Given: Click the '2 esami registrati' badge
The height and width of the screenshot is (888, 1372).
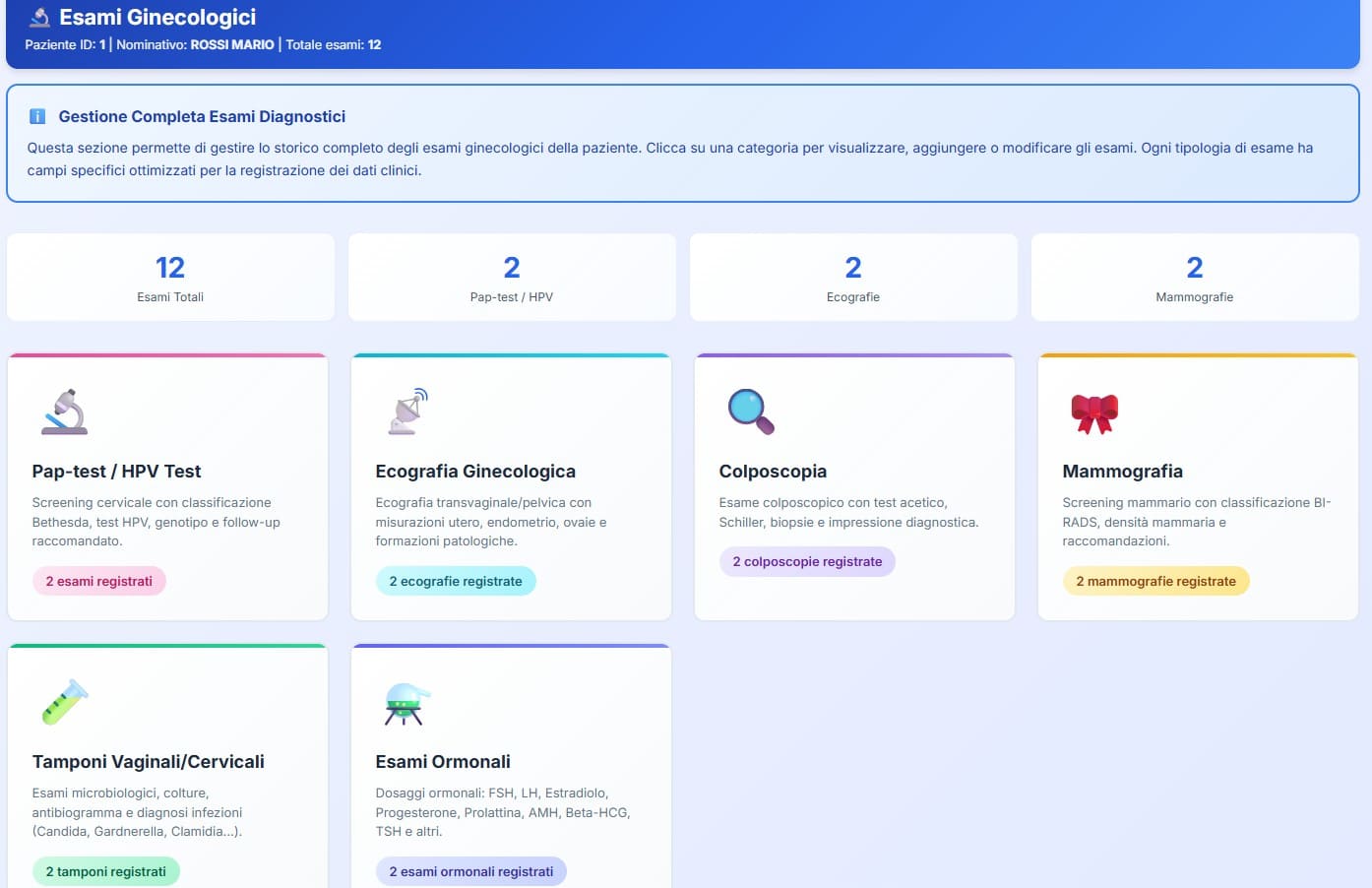Looking at the screenshot, I should [x=98, y=581].
